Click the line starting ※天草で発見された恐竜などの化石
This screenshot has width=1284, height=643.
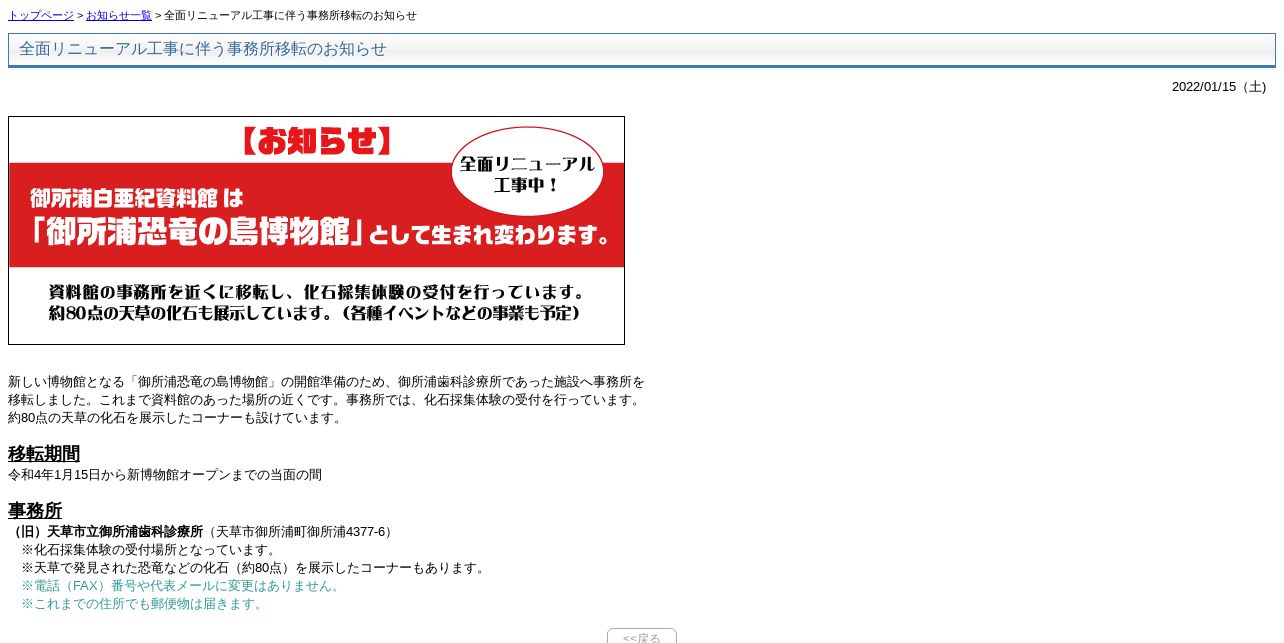coord(255,568)
